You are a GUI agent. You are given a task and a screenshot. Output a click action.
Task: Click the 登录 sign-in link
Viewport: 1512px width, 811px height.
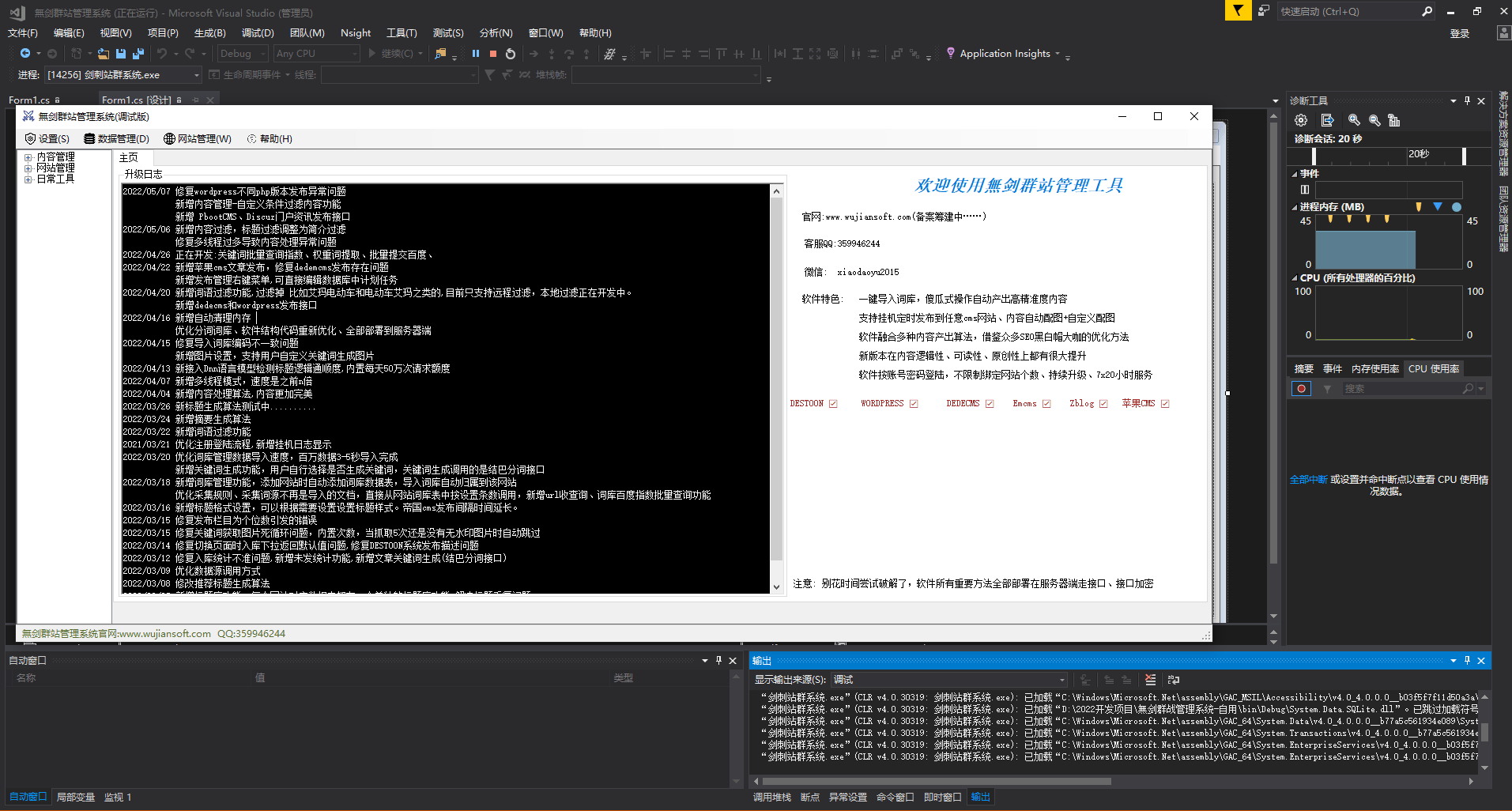coord(1460,34)
